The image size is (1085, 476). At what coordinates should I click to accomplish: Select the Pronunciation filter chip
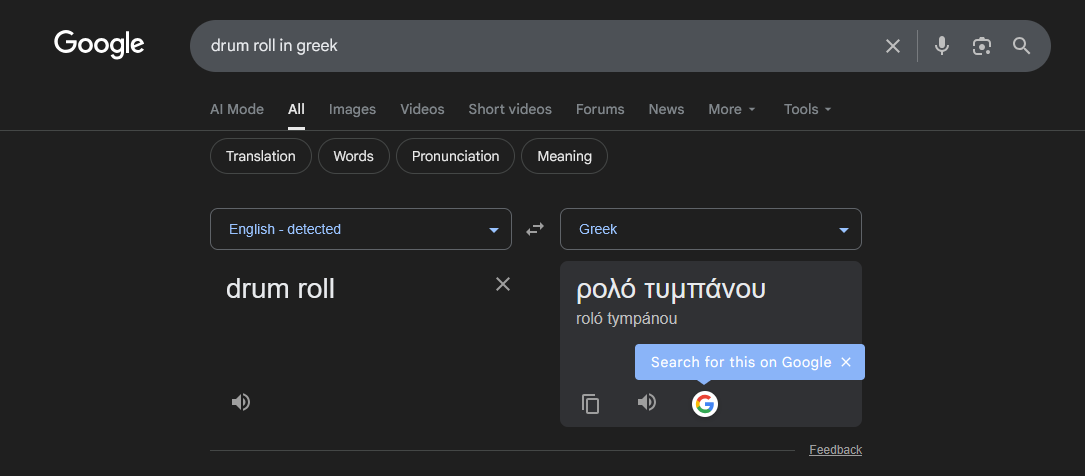[x=455, y=156]
